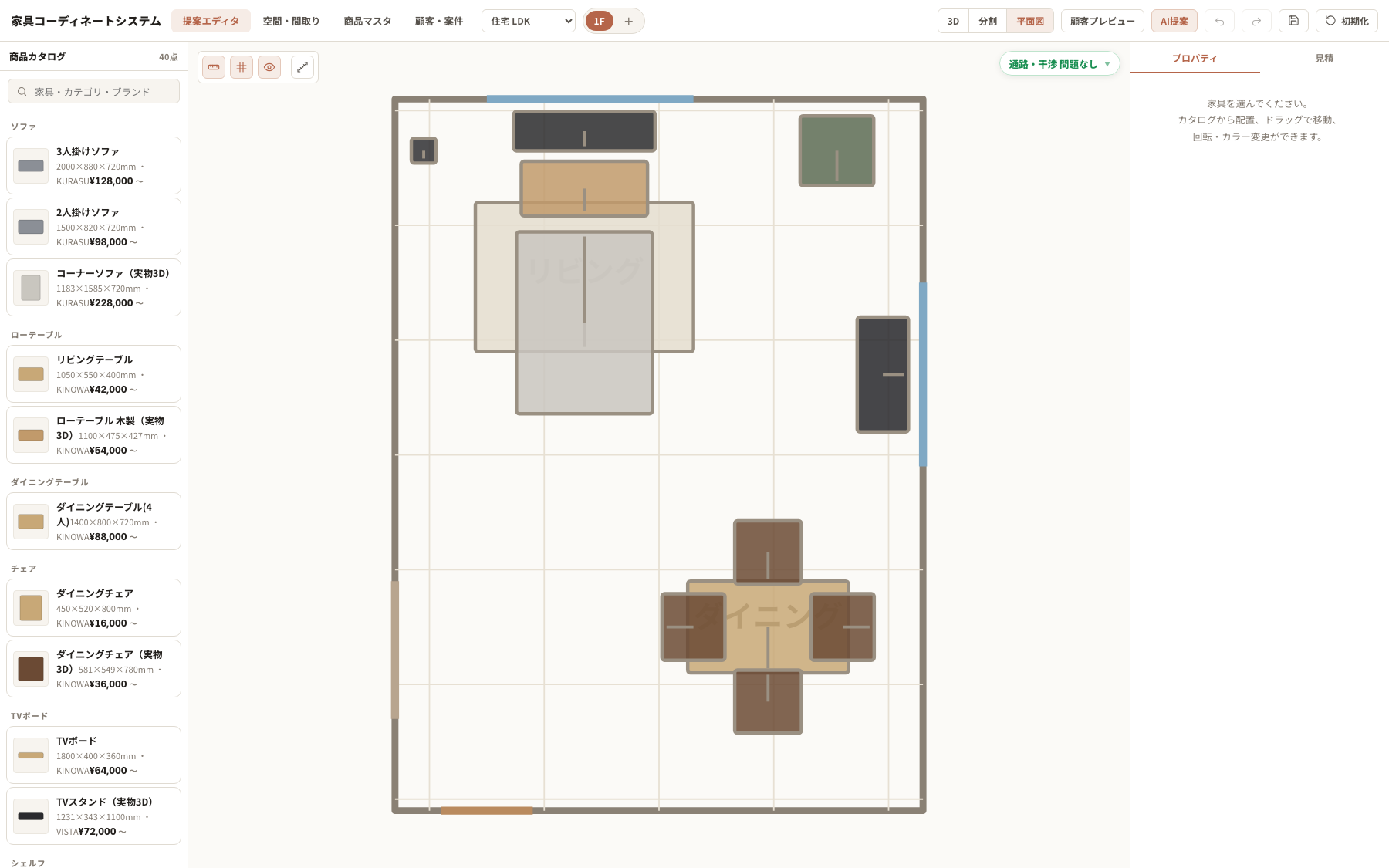This screenshot has width=1389, height=868.
Task: Save the proposal with the floppy icon
Action: pyautogui.click(x=1293, y=21)
